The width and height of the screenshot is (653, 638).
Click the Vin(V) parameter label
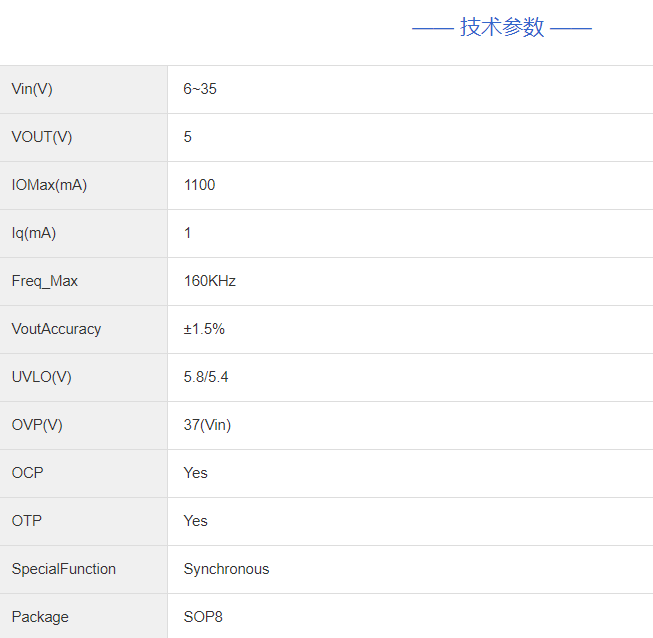click(x=32, y=89)
